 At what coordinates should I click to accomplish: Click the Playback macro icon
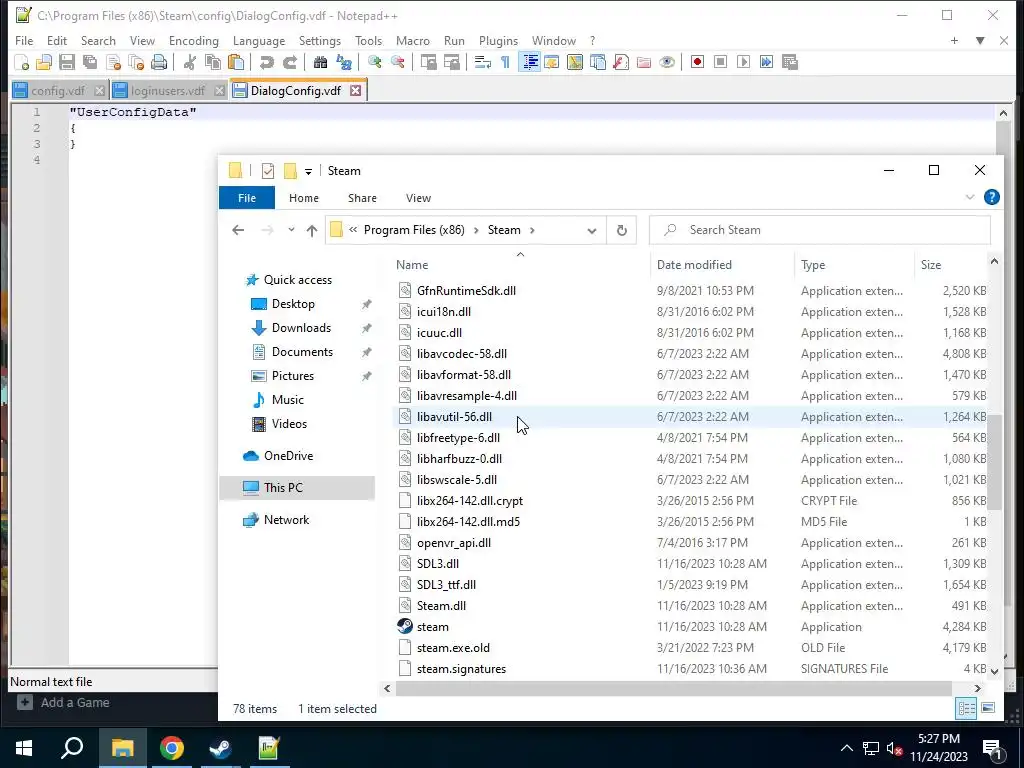[743, 62]
